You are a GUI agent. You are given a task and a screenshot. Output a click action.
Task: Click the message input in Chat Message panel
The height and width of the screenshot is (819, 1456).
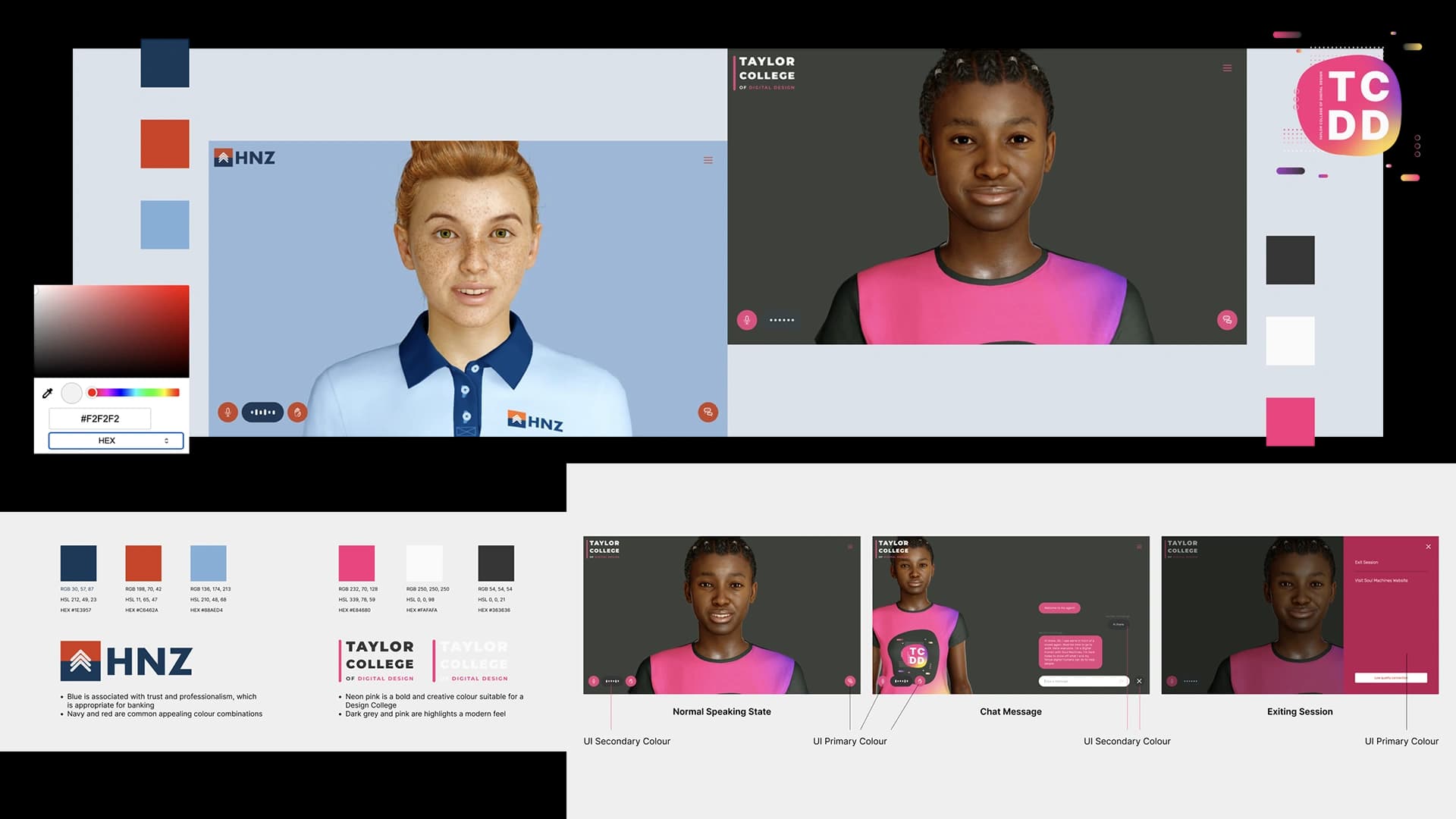click(1084, 681)
